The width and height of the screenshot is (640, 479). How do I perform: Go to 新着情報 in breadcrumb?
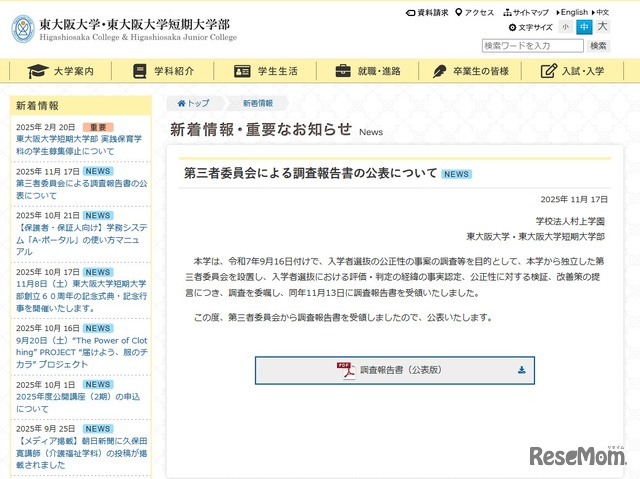click(258, 103)
